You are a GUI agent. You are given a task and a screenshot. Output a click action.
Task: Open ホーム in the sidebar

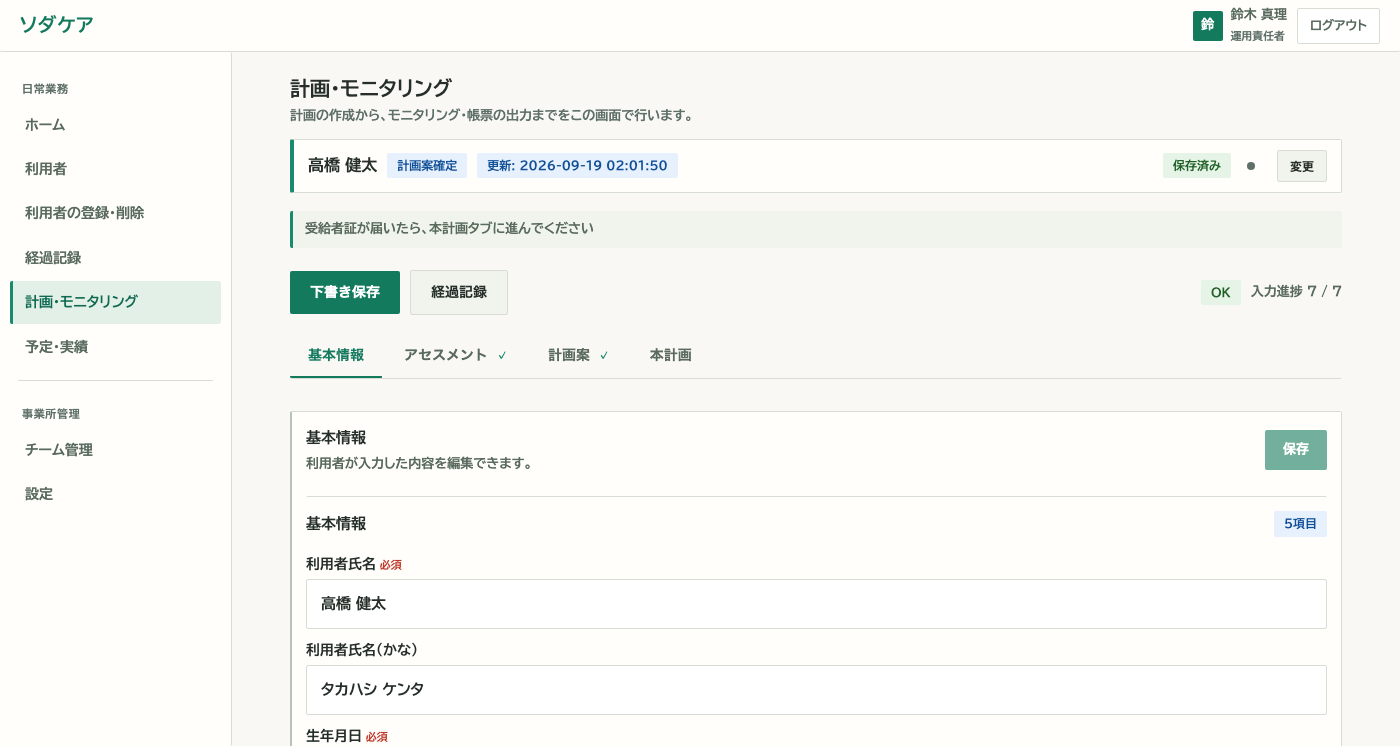click(115, 125)
